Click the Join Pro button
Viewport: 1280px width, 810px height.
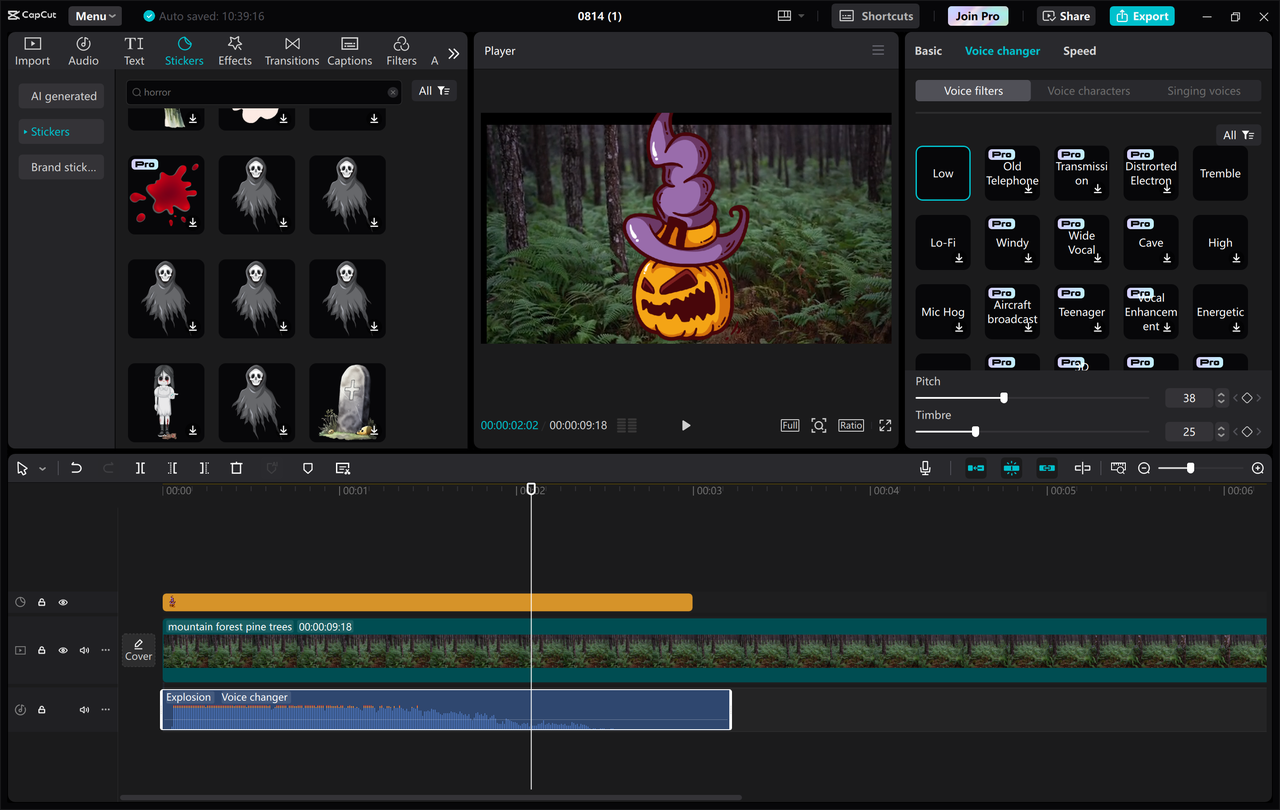977,15
